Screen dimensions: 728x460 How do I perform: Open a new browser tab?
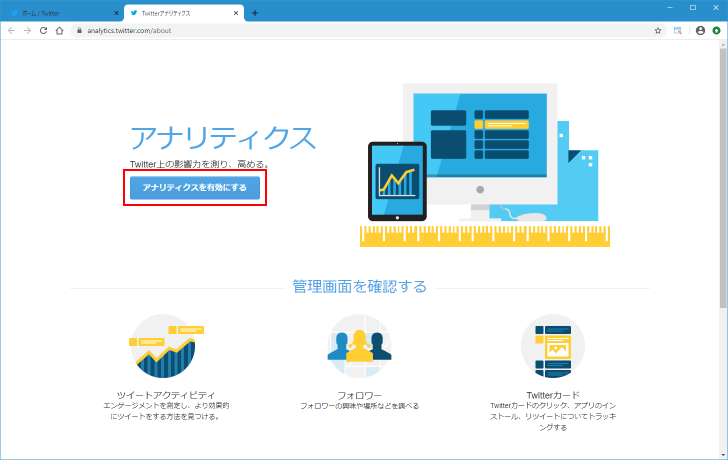coord(255,13)
